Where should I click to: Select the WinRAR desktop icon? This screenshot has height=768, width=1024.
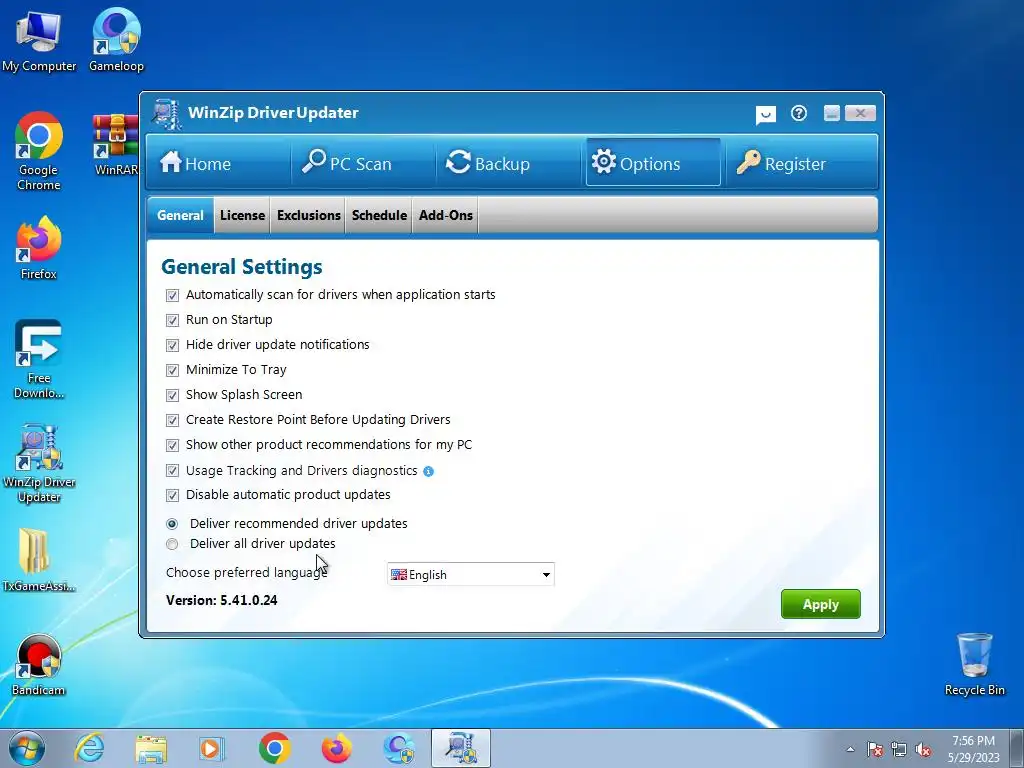tap(116, 145)
